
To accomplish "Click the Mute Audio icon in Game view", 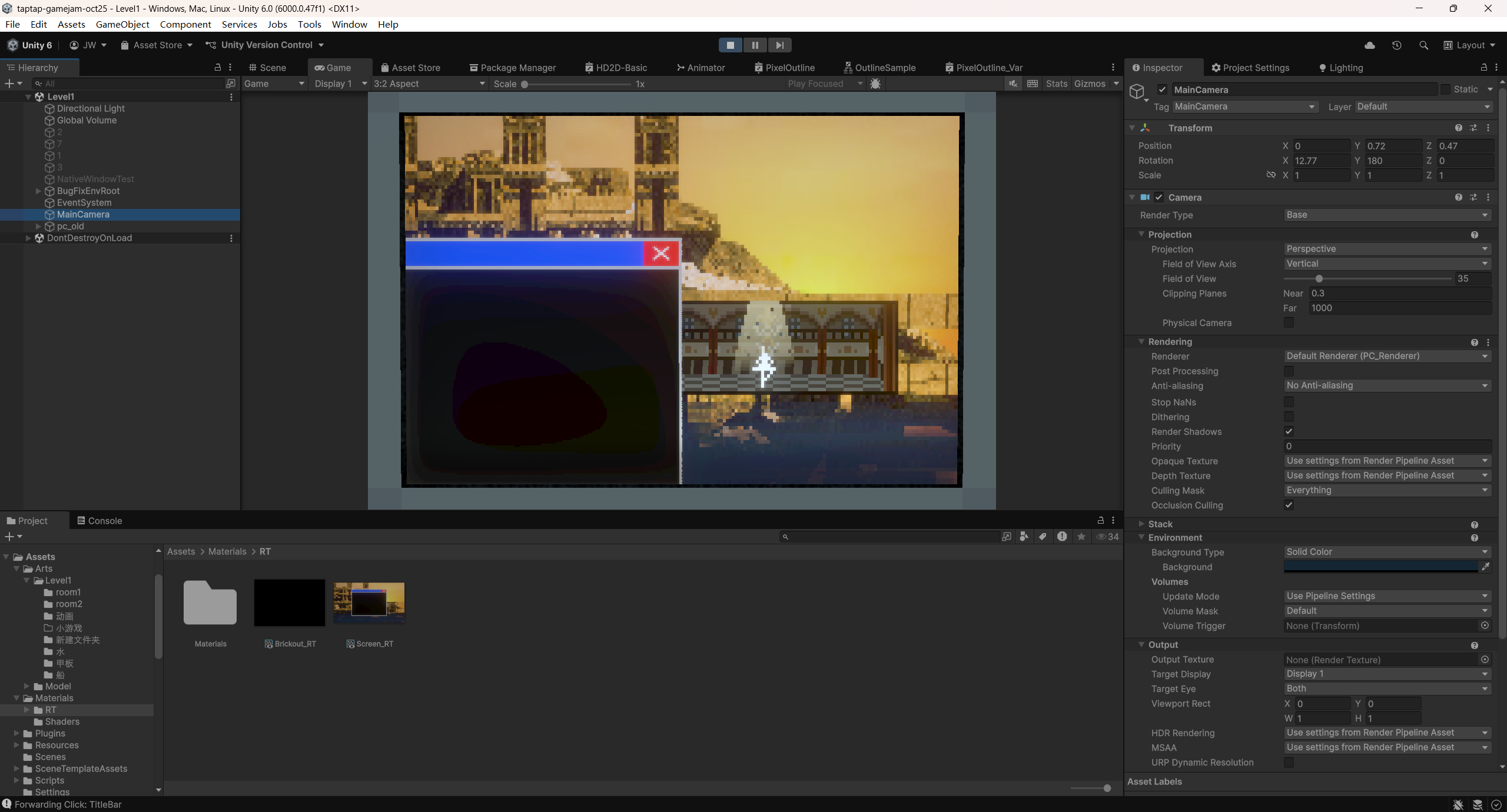I will pyautogui.click(x=1013, y=84).
